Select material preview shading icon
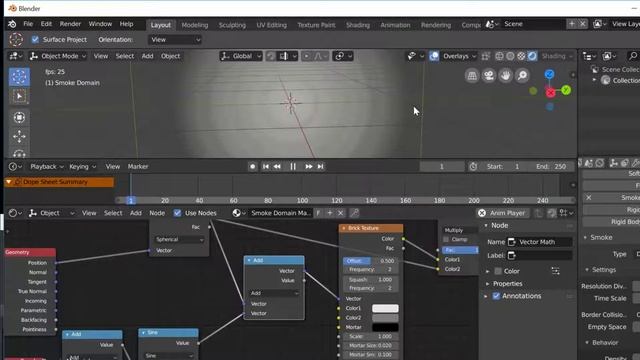Viewport: 640px width, 360px height. point(521,56)
